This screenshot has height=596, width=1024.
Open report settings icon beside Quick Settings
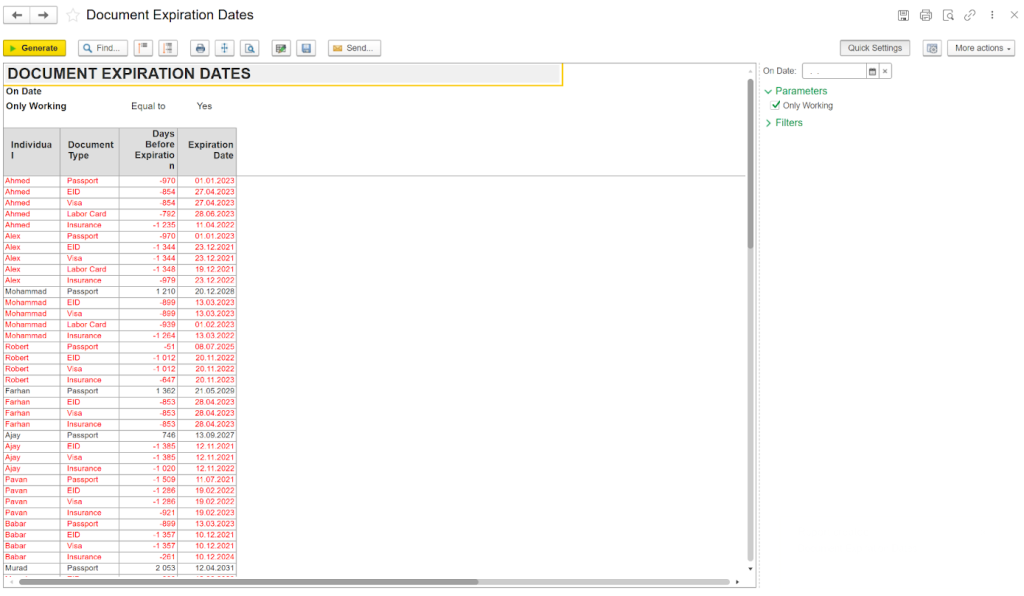pyautogui.click(x=931, y=48)
